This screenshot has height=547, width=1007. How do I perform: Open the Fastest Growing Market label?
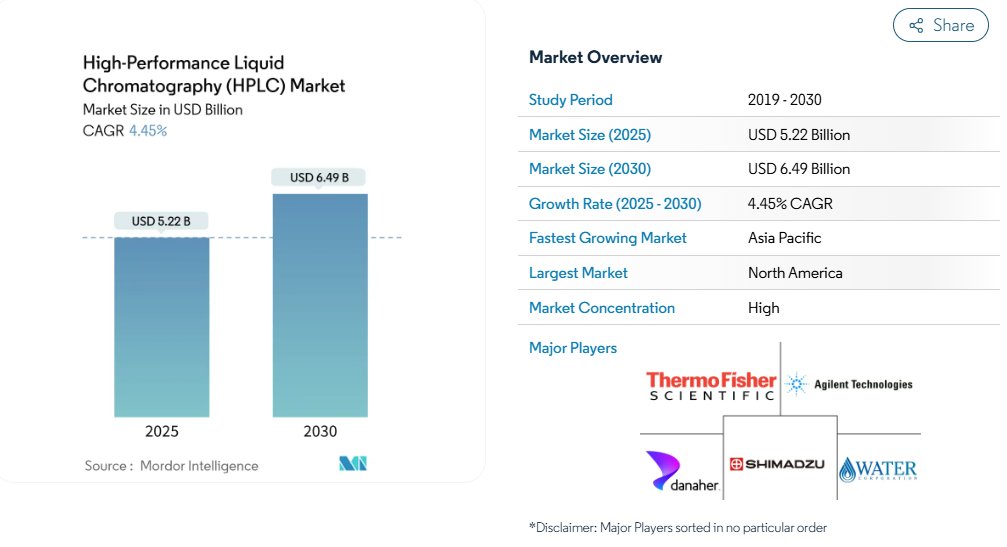[608, 238]
